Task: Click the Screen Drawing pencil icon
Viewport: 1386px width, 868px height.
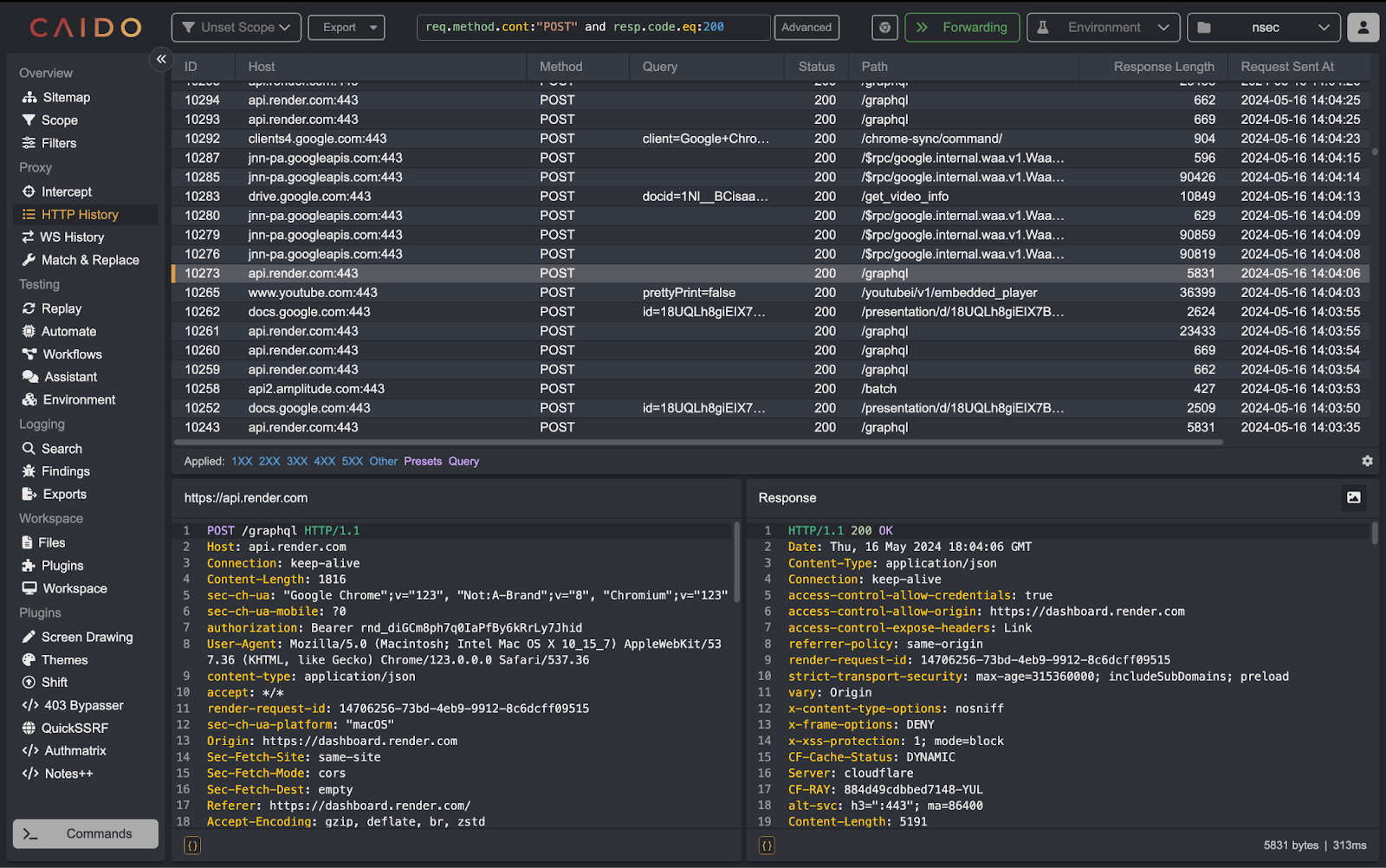Action: (29, 637)
